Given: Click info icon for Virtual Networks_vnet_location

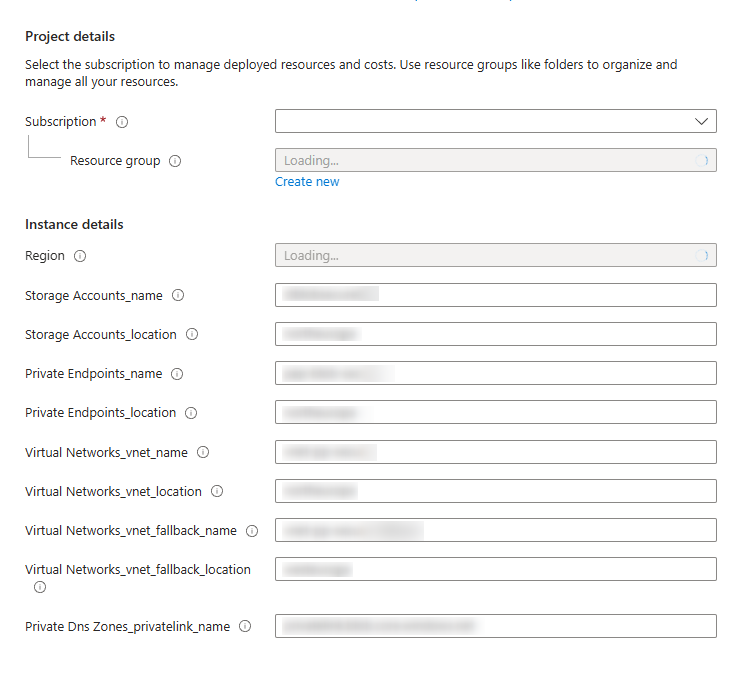Looking at the screenshot, I should [217, 491].
